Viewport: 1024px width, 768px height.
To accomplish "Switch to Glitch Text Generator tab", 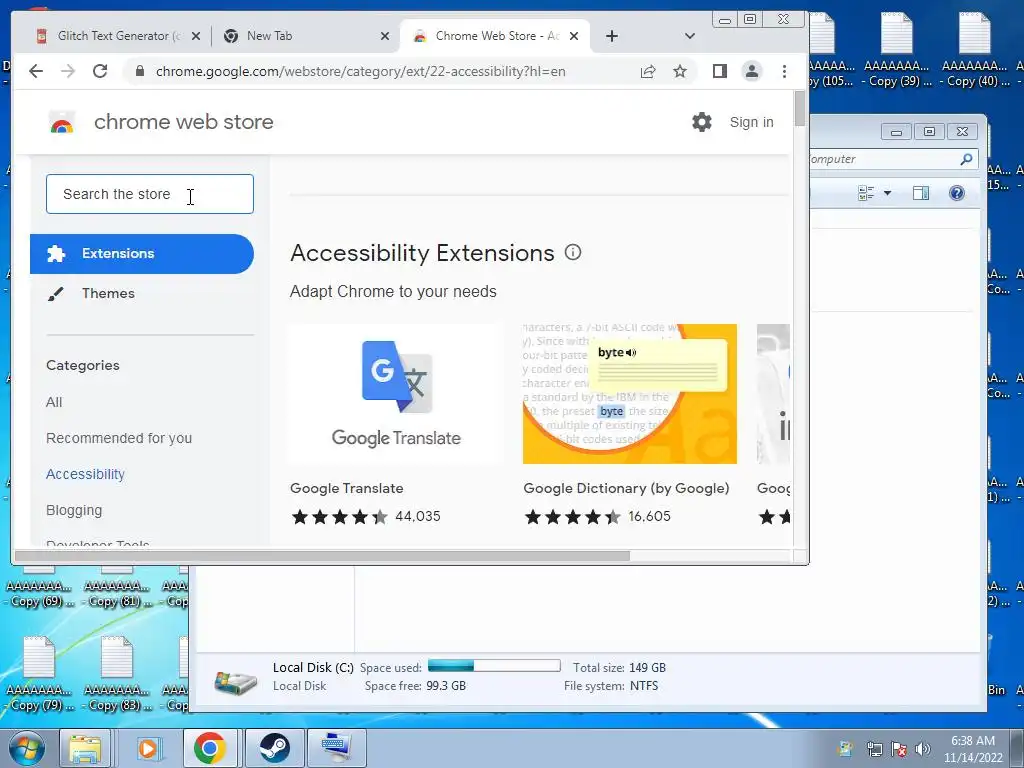I will pos(118,36).
